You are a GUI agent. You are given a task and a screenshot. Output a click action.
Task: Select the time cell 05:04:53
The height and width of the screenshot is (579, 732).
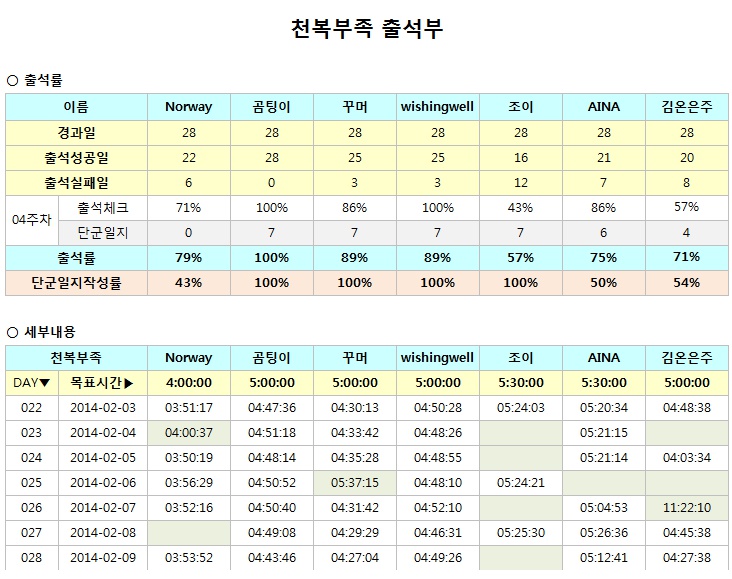click(x=604, y=508)
